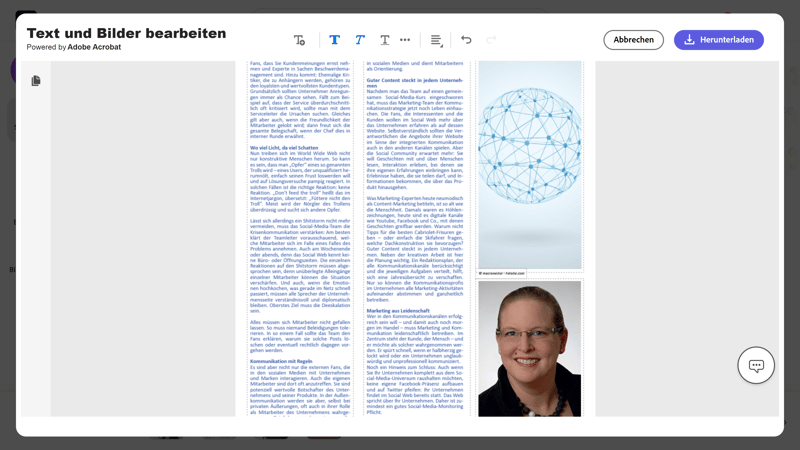Expand the text alignment dropdown
The width and height of the screenshot is (800, 450).
pyautogui.click(x=437, y=40)
